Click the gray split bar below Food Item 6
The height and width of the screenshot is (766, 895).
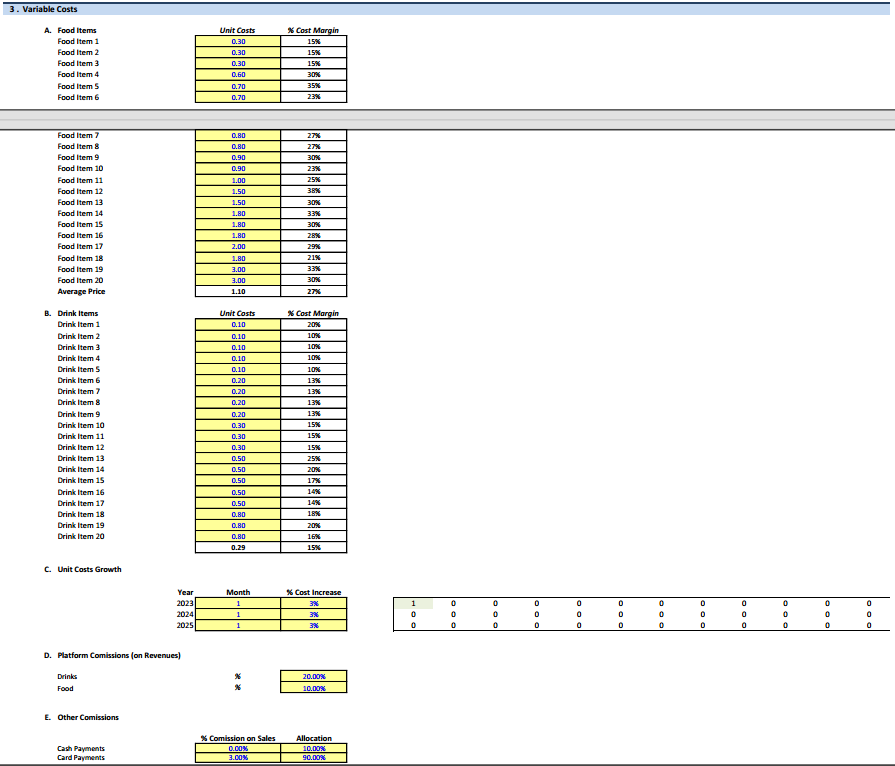(447, 117)
